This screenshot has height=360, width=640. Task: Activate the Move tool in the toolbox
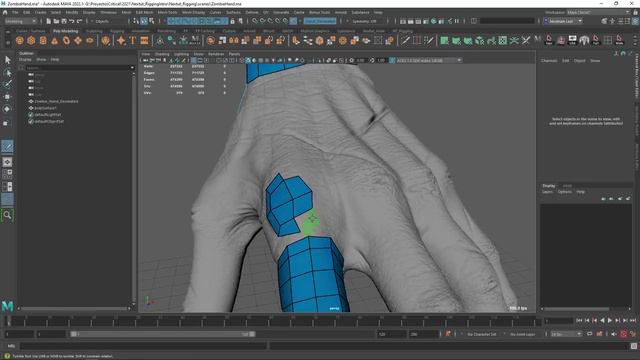[x=7, y=97]
